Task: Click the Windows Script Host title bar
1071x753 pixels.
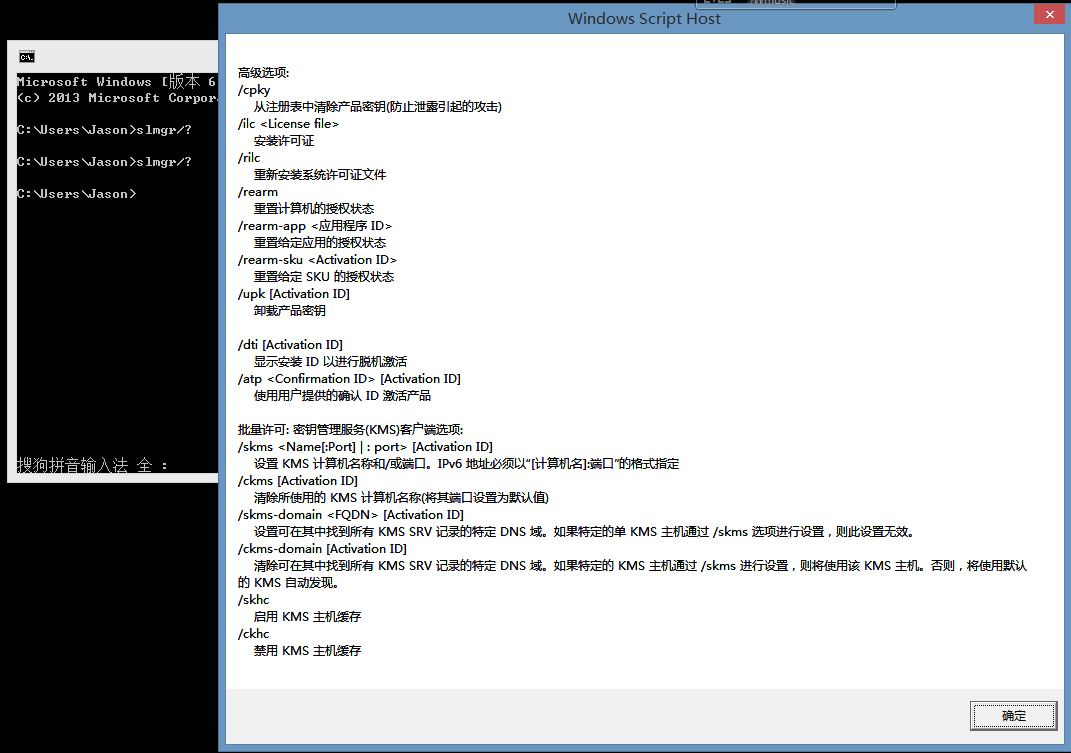Action: [x=643, y=18]
